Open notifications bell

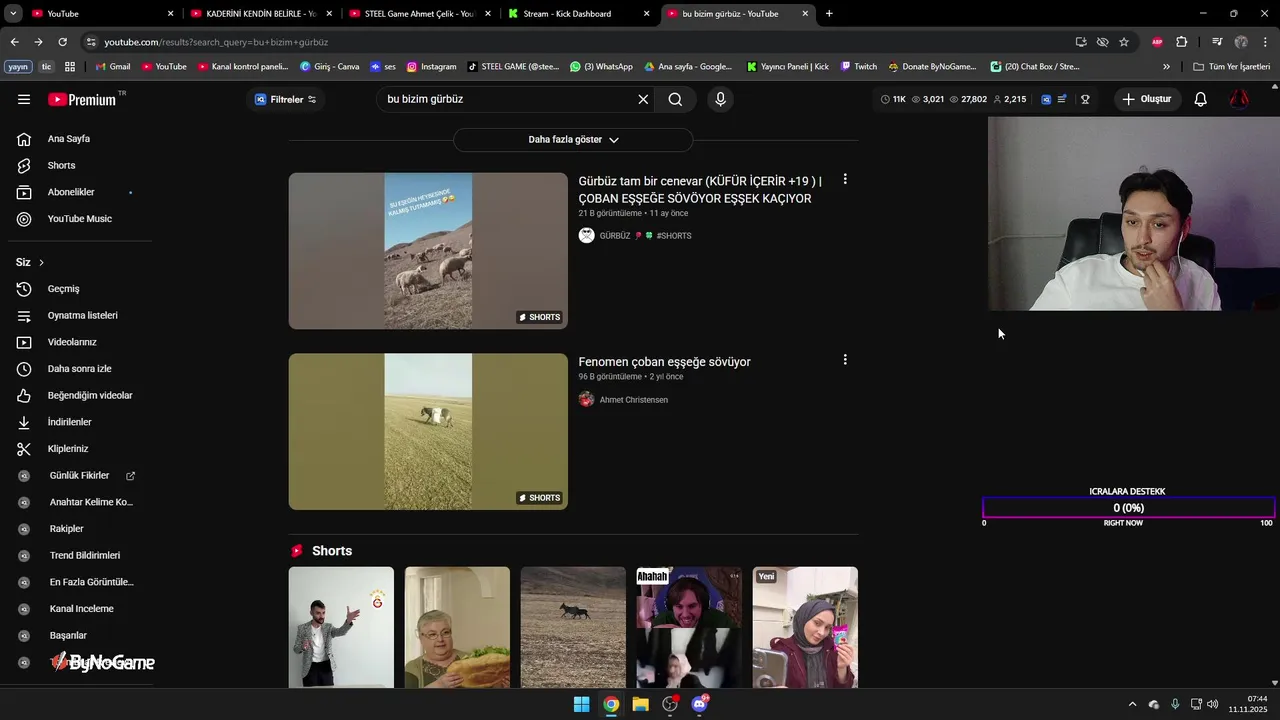coord(1201,99)
